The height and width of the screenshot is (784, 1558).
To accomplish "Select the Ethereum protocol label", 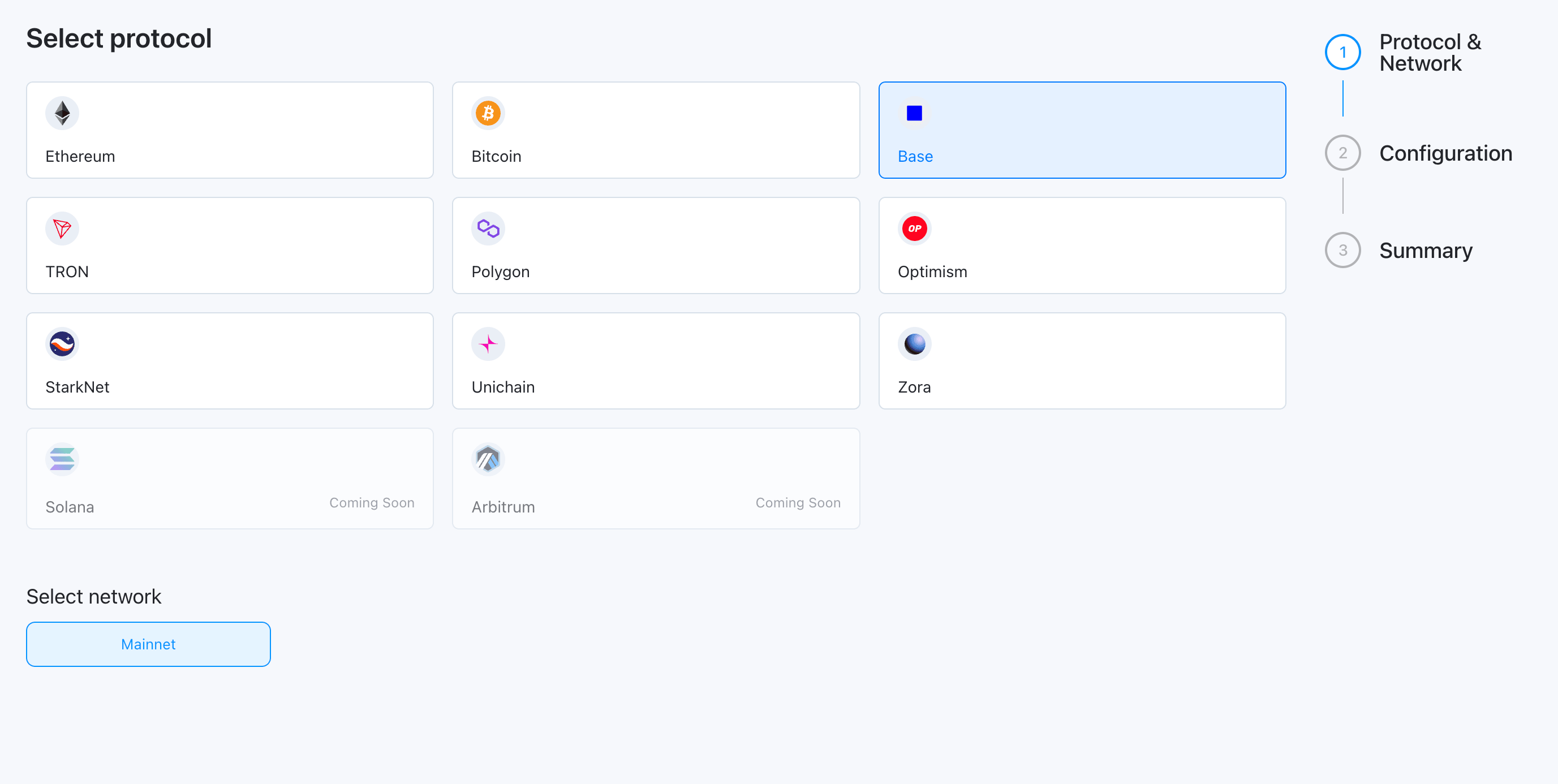I will [x=80, y=156].
